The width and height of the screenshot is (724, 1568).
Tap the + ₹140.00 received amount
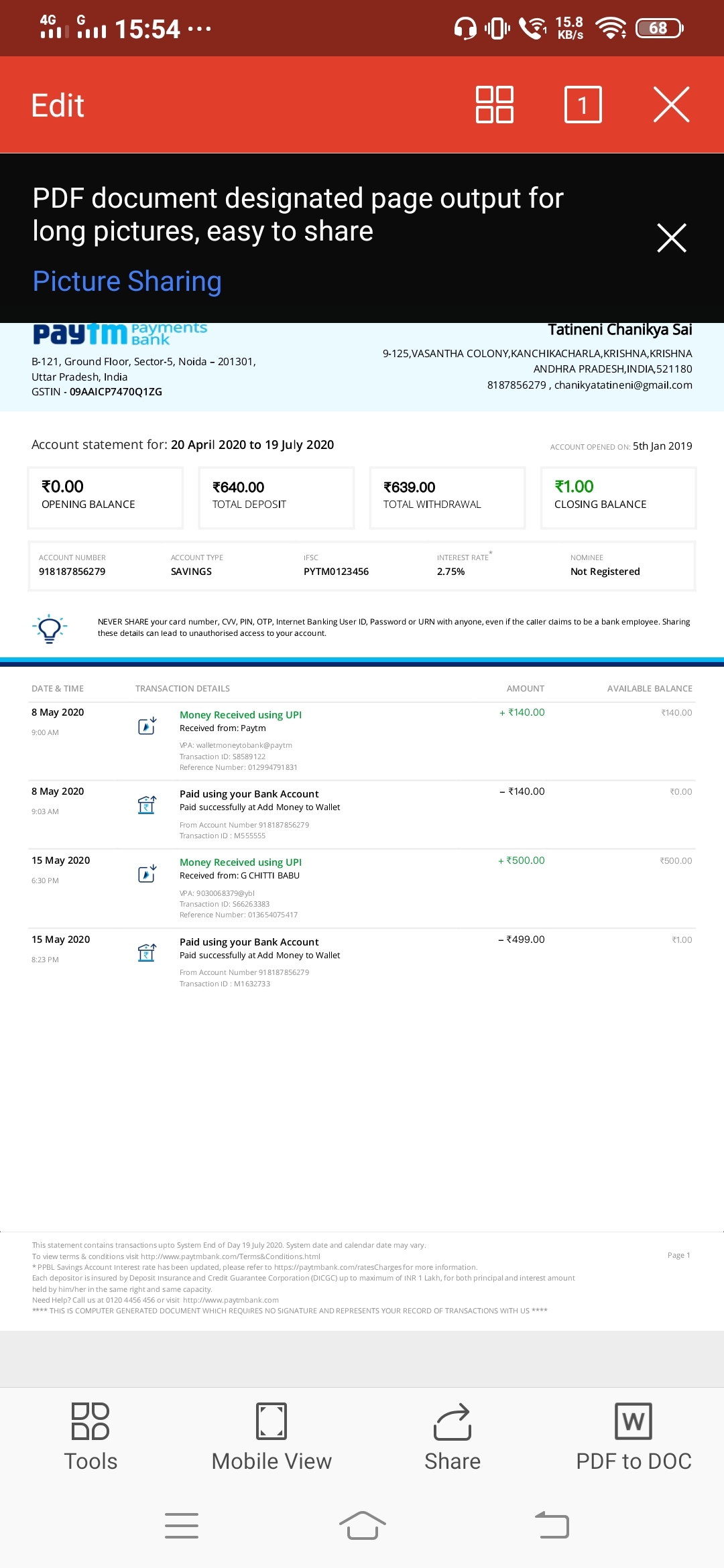pyautogui.click(x=522, y=712)
